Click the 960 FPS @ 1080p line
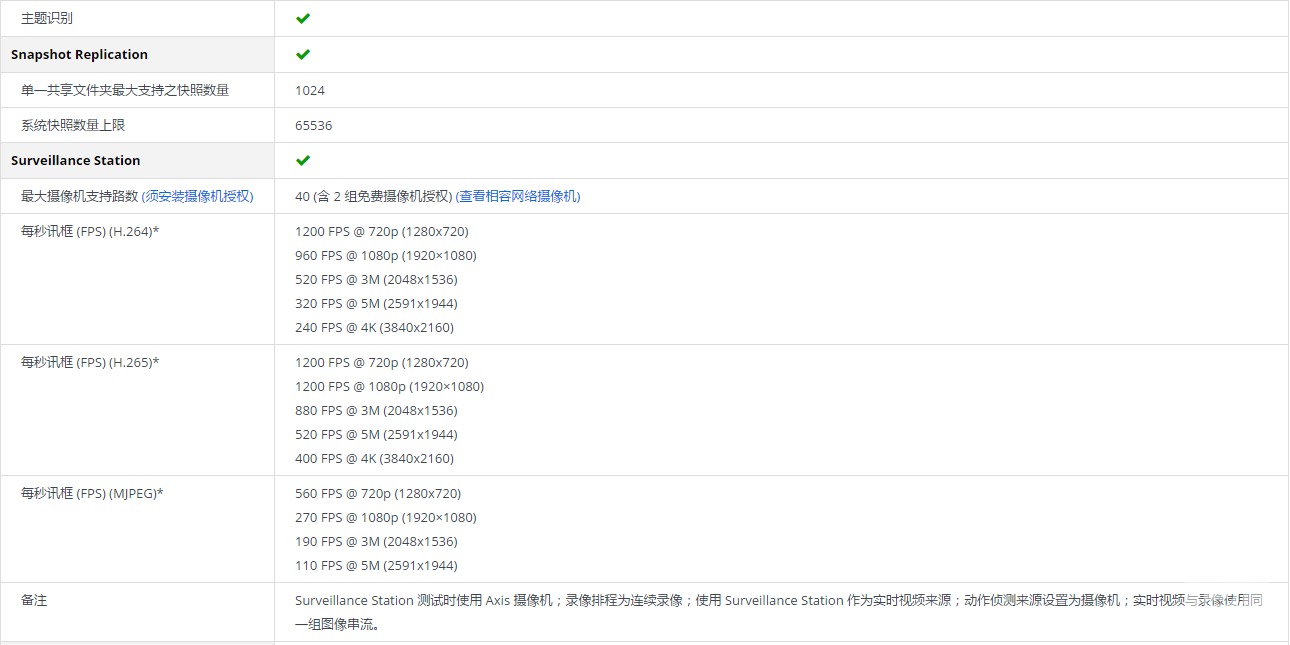 pos(386,255)
